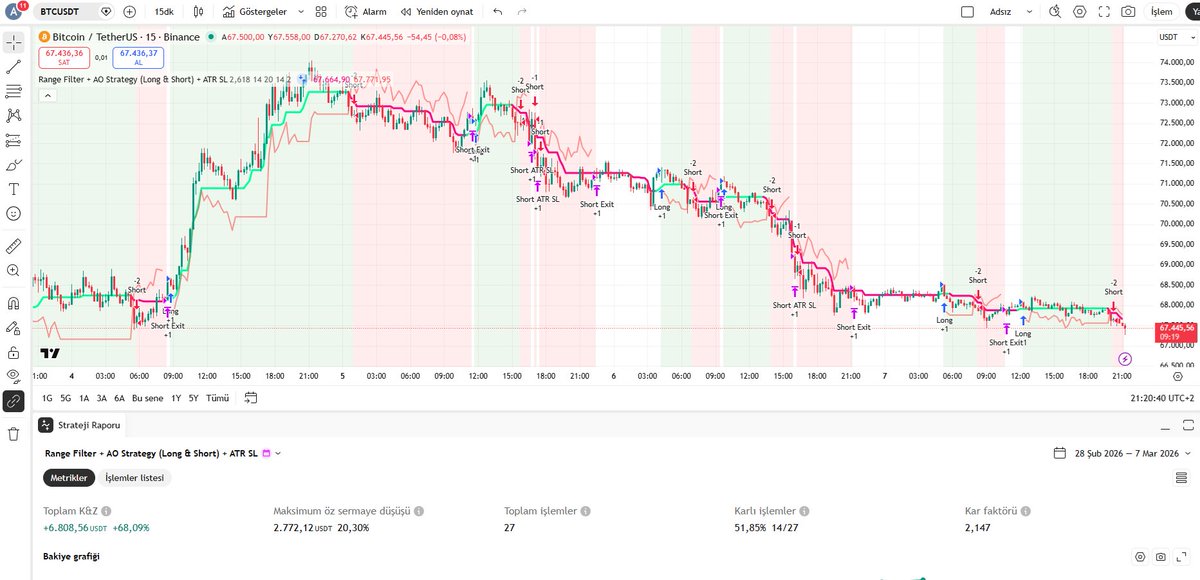Image resolution: width=1200 pixels, height=580 pixels.
Task: Open the user profile avatar menu
Action: (x=13, y=12)
